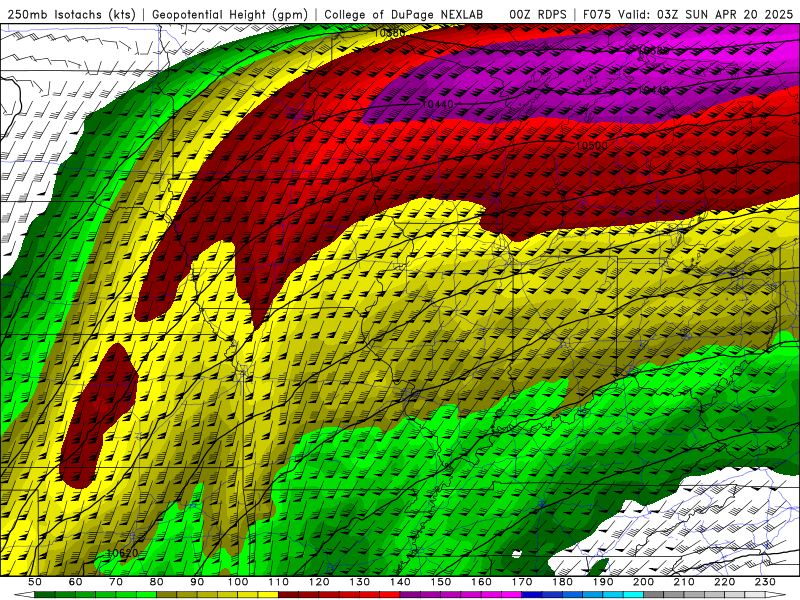Click the 120 value on the color scale
The height and width of the screenshot is (600, 800).
[319, 582]
